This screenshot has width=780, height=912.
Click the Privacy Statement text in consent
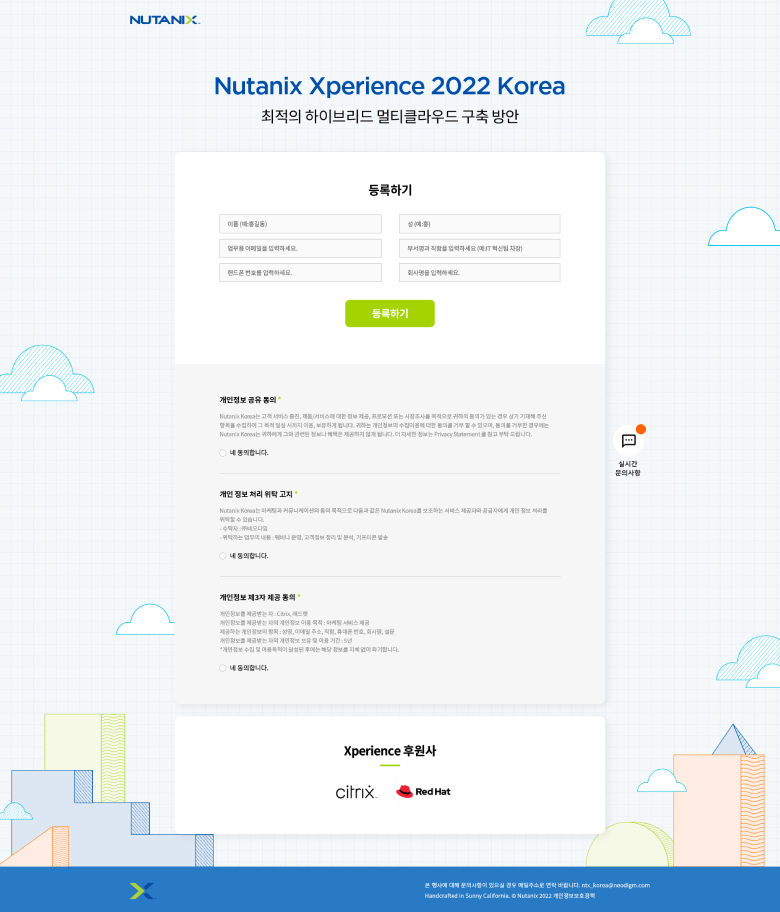pyautogui.click(x=457, y=434)
